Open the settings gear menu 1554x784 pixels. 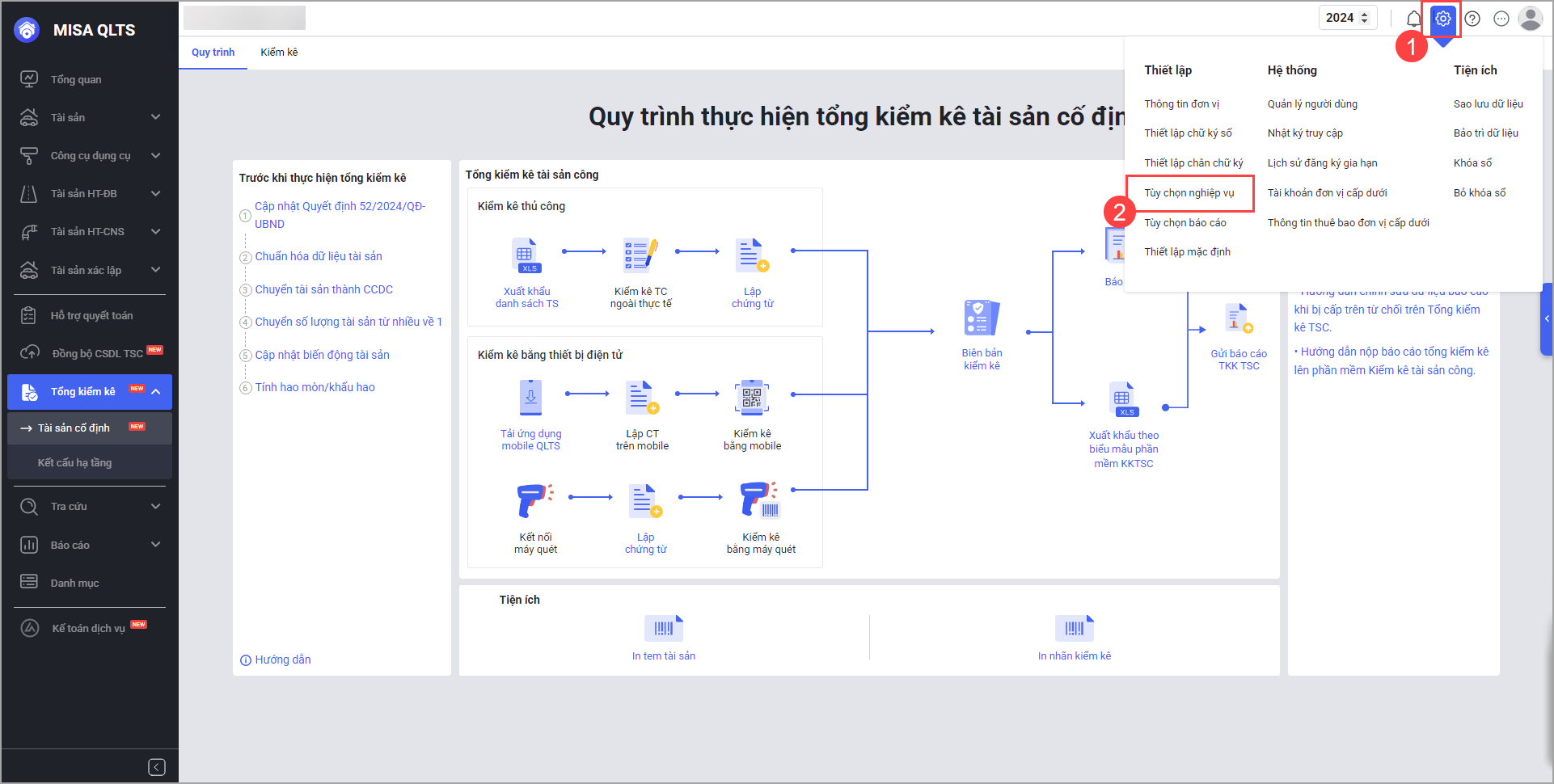(x=1443, y=19)
